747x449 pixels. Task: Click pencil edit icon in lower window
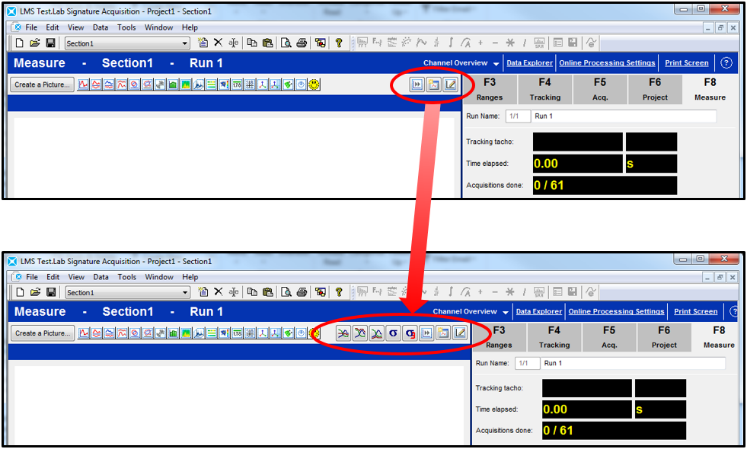(460, 333)
